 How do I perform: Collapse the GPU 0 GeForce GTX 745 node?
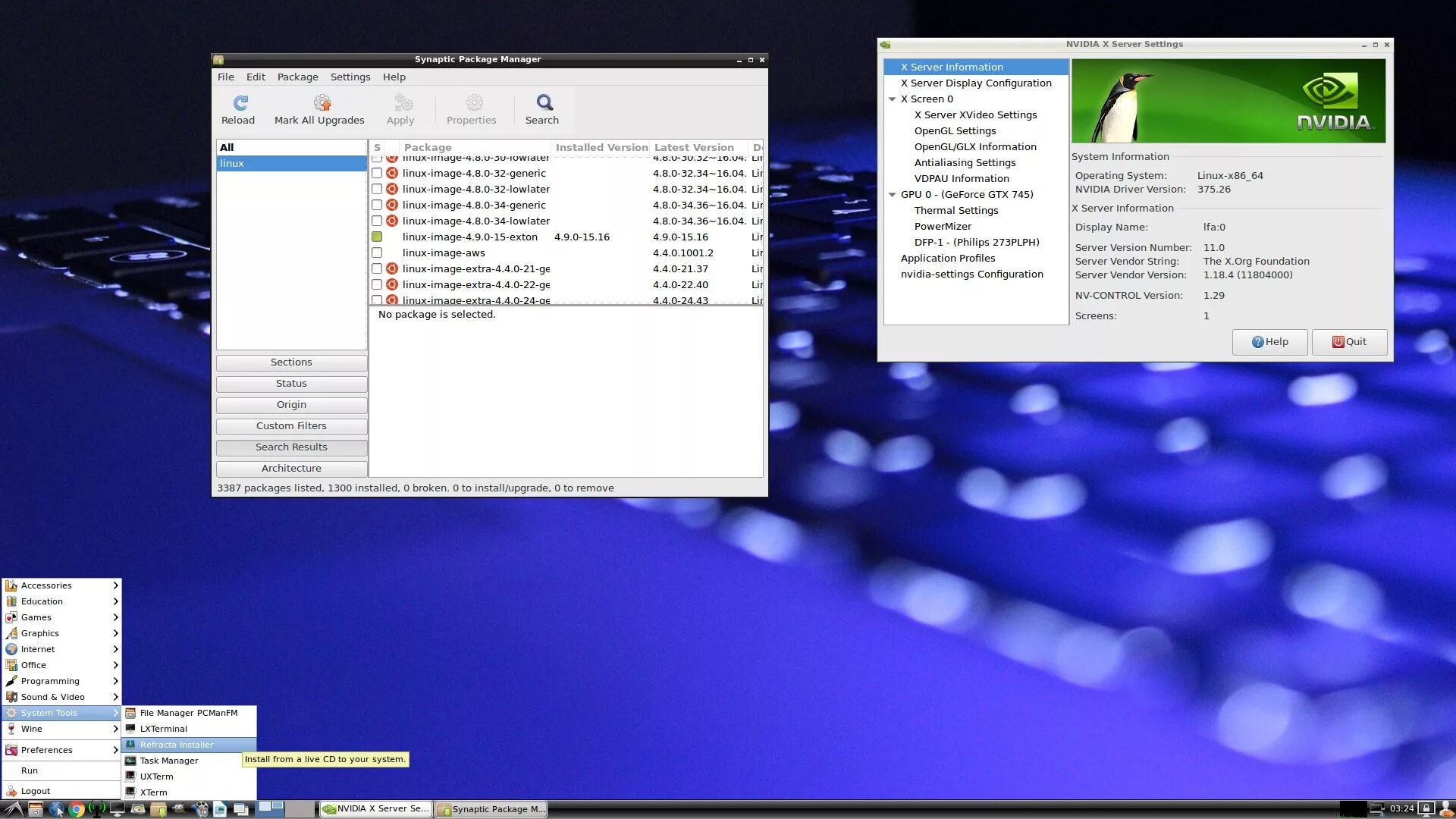(893, 195)
